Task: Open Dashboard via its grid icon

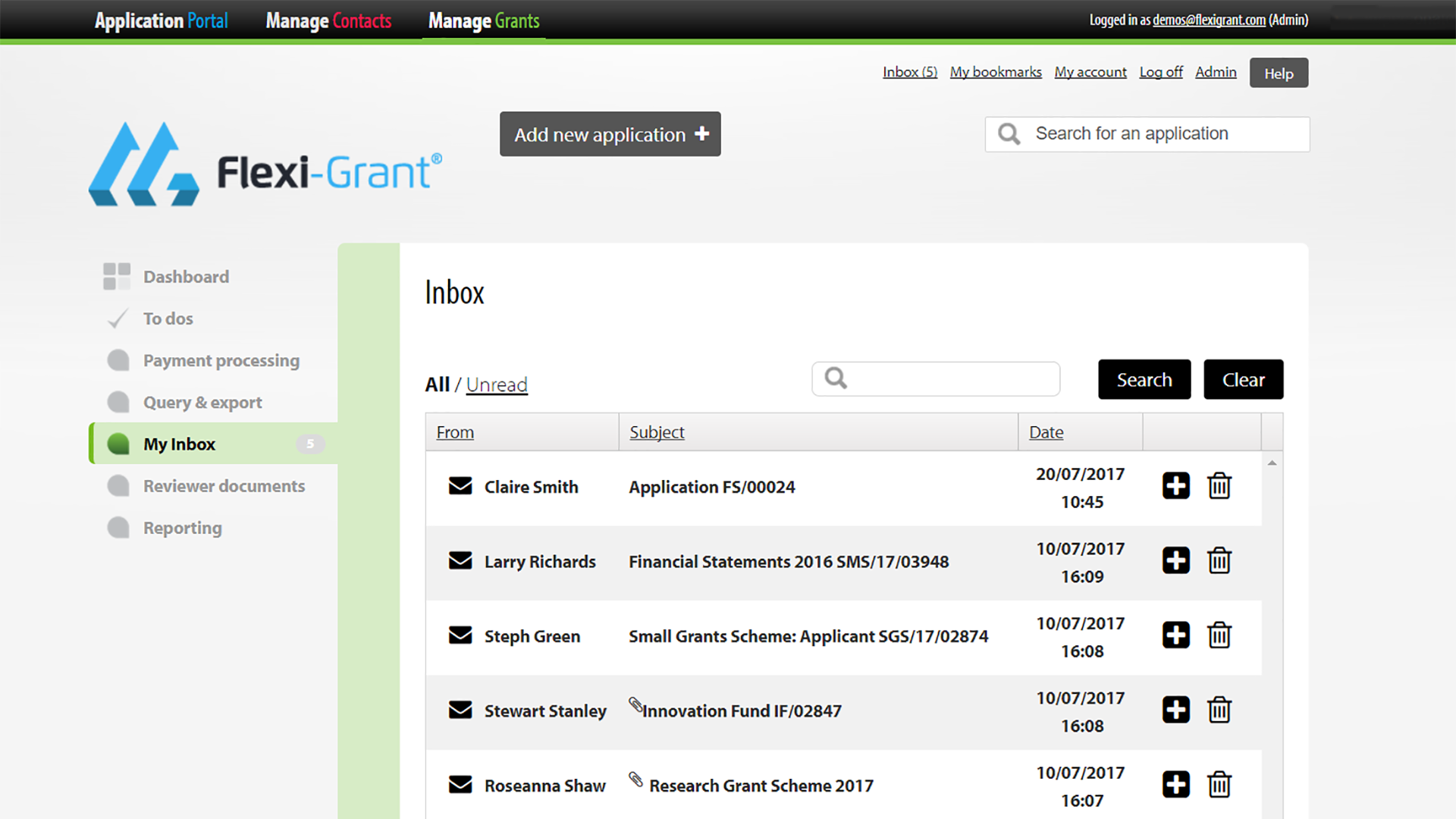Action: coord(117,276)
